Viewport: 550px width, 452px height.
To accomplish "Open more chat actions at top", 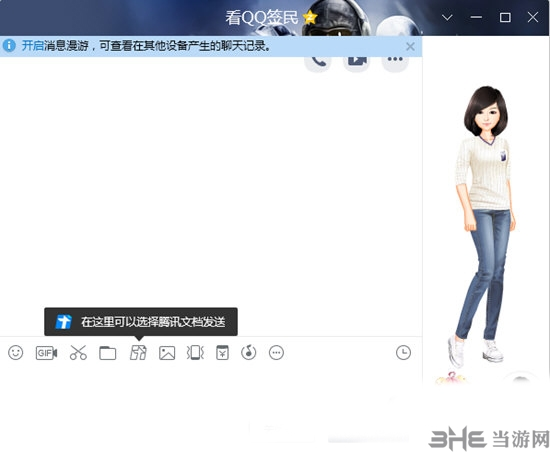I will click(x=395, y=62).
